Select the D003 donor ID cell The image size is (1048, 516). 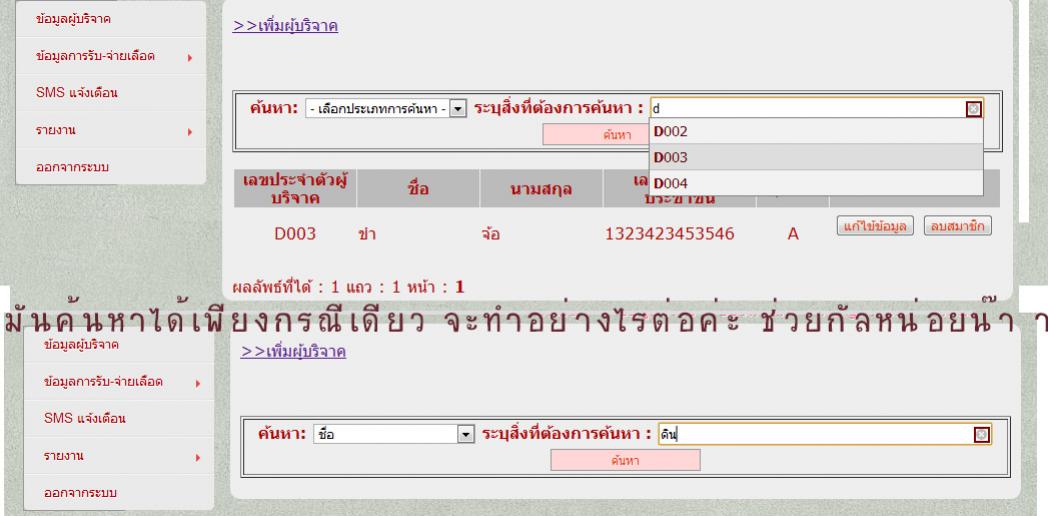pos(295,234)
